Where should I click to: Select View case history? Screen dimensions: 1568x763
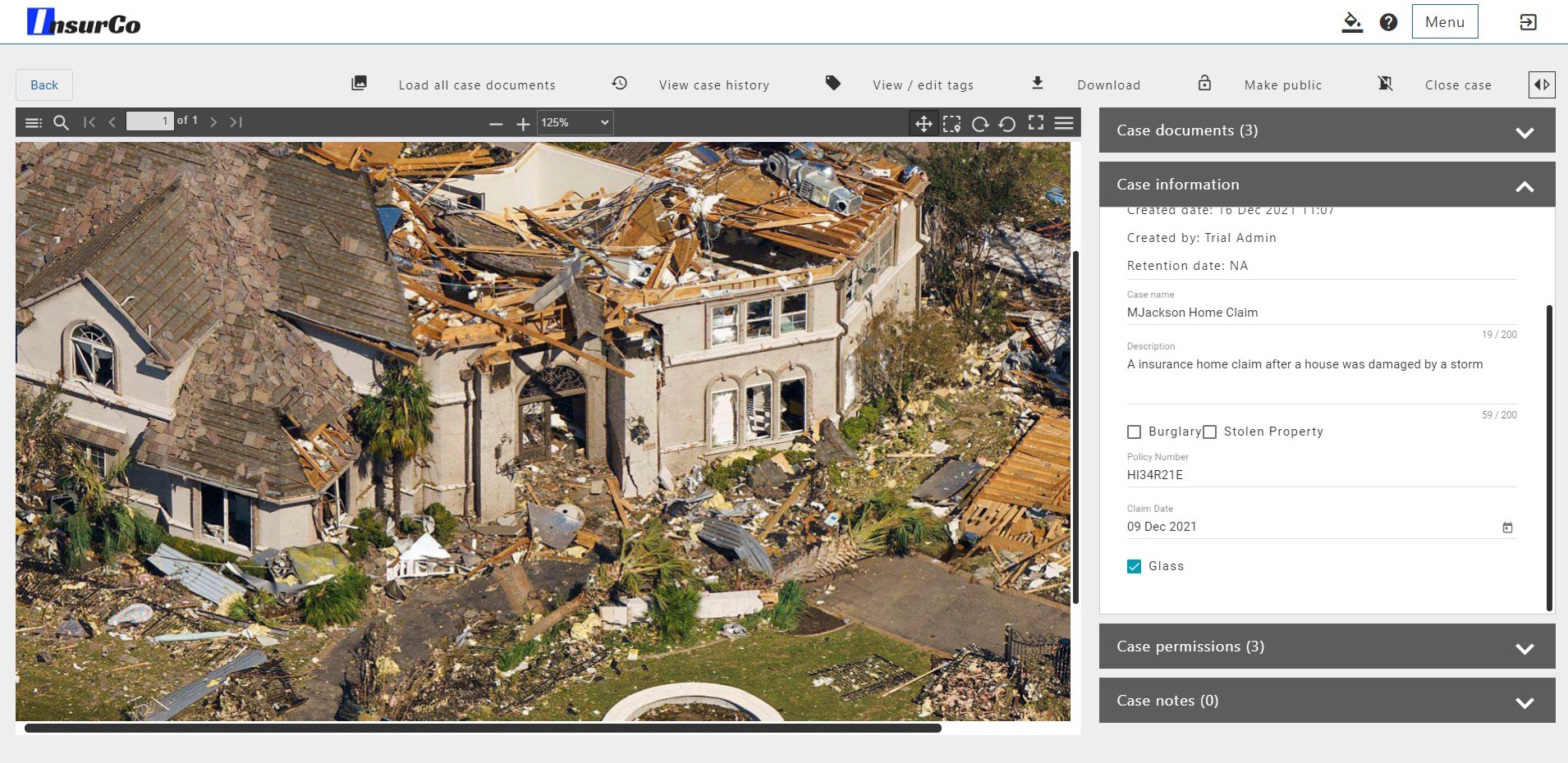(x=713, y=85)
